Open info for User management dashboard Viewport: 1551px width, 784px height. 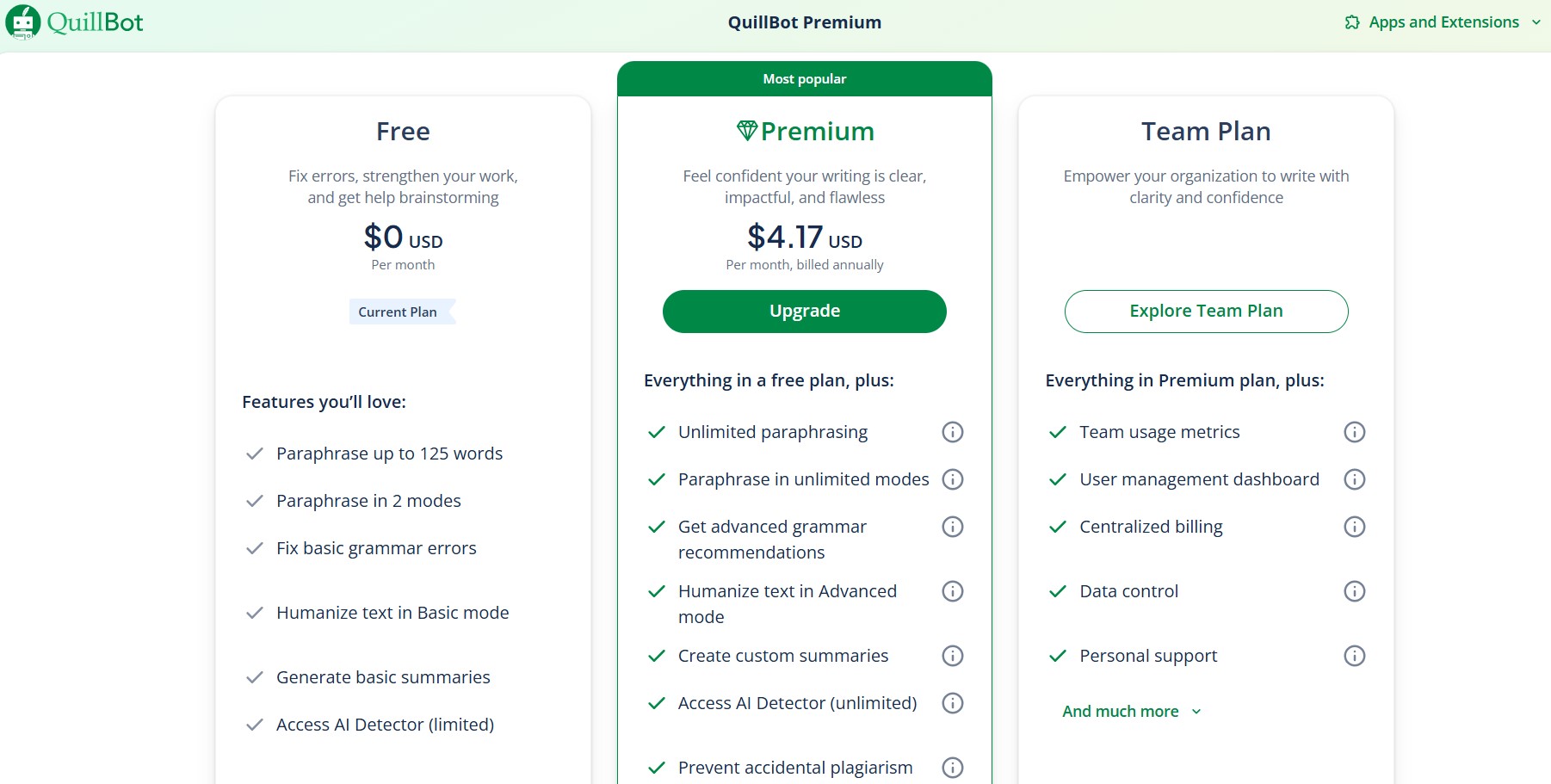1354,479
